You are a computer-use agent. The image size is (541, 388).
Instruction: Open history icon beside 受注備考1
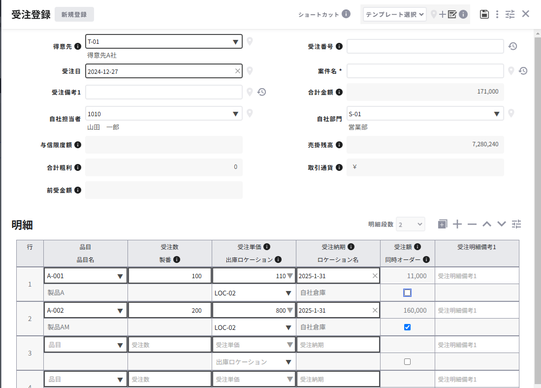[x=262, y=92]
